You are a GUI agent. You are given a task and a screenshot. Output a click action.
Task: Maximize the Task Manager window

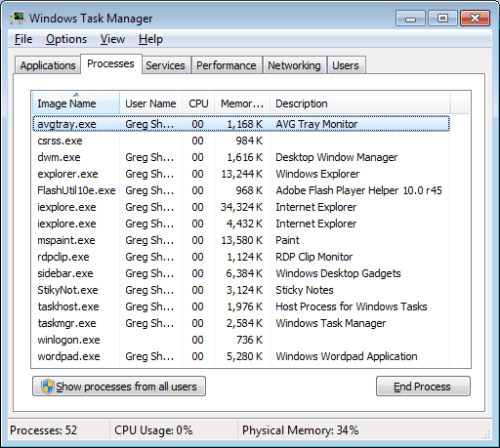442,18
